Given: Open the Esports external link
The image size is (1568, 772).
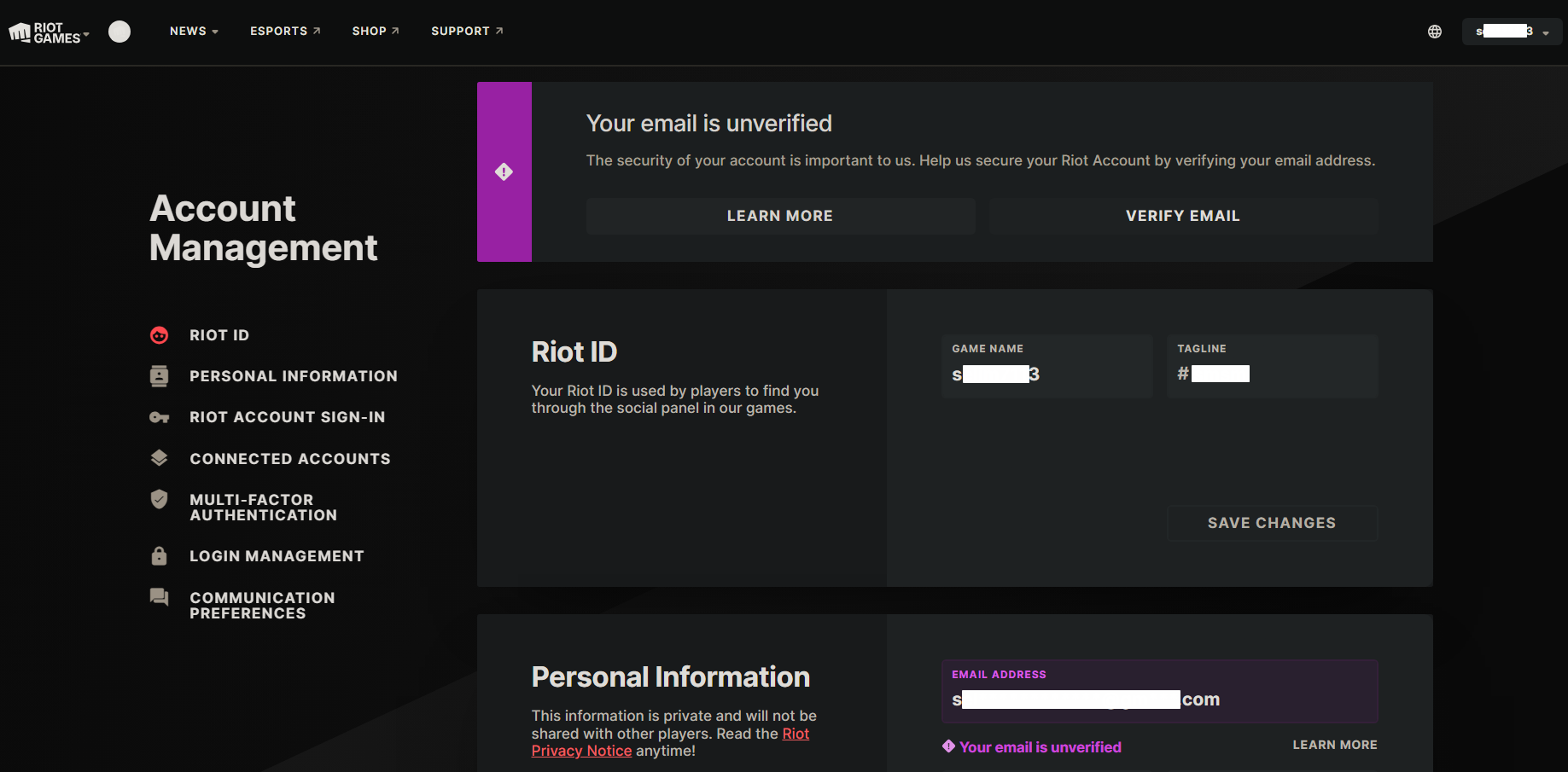Looking at the screenshot, I should pyautogui.click(x=285, y=32).
